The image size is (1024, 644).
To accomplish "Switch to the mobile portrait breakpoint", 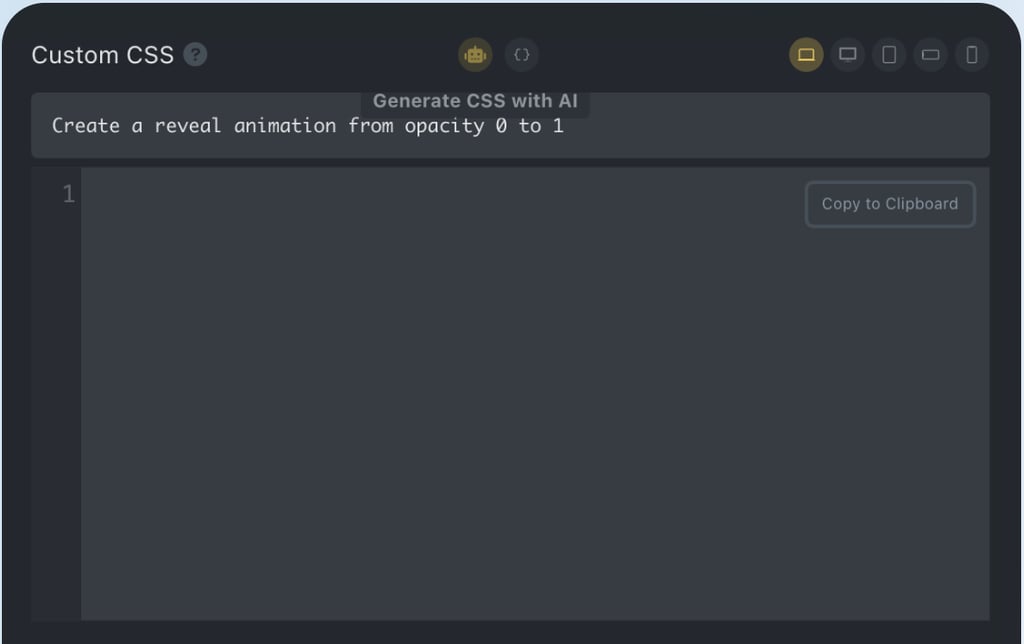I will click(972, 55).
